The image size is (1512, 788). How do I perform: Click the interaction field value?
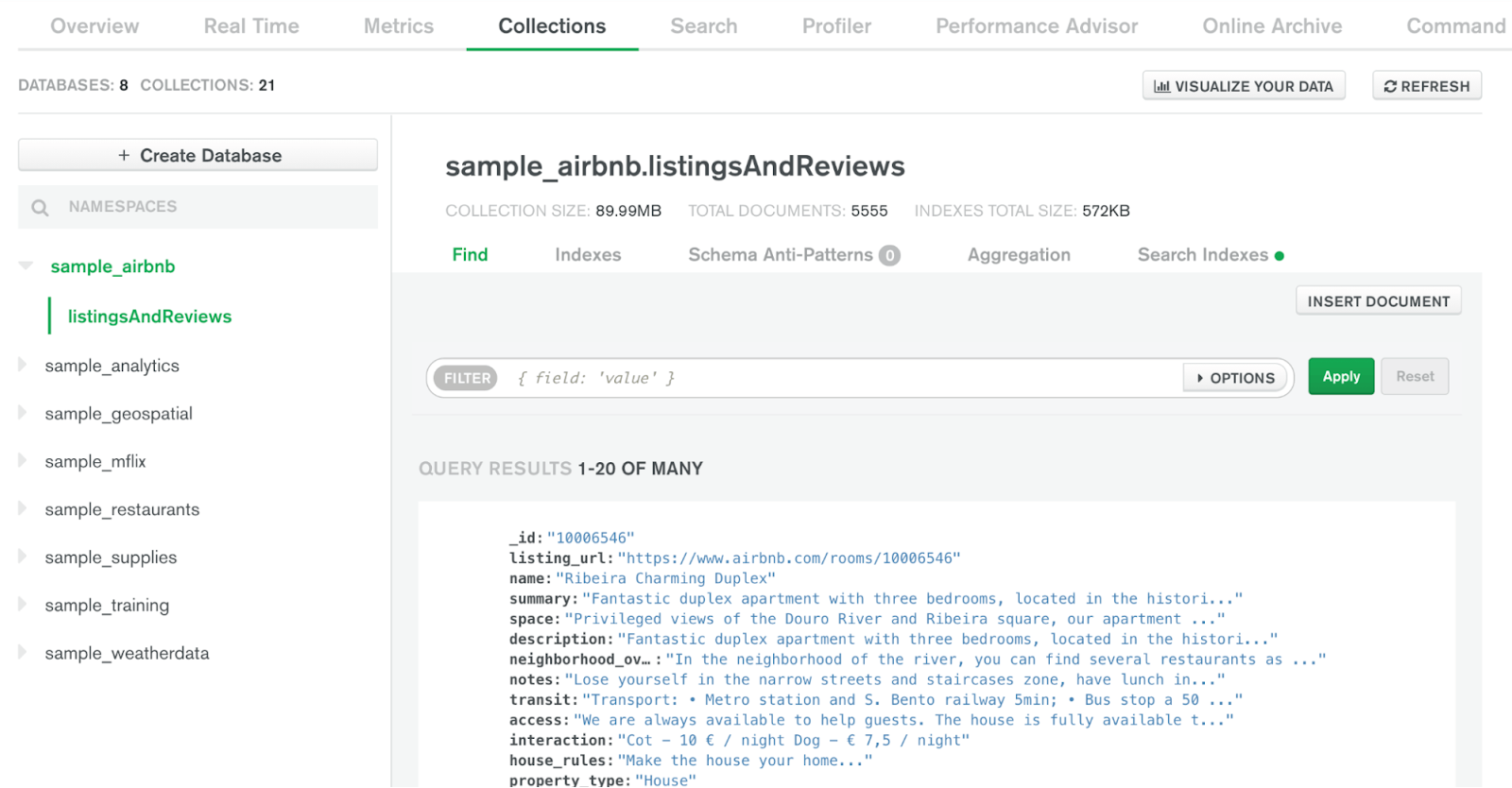794,741
